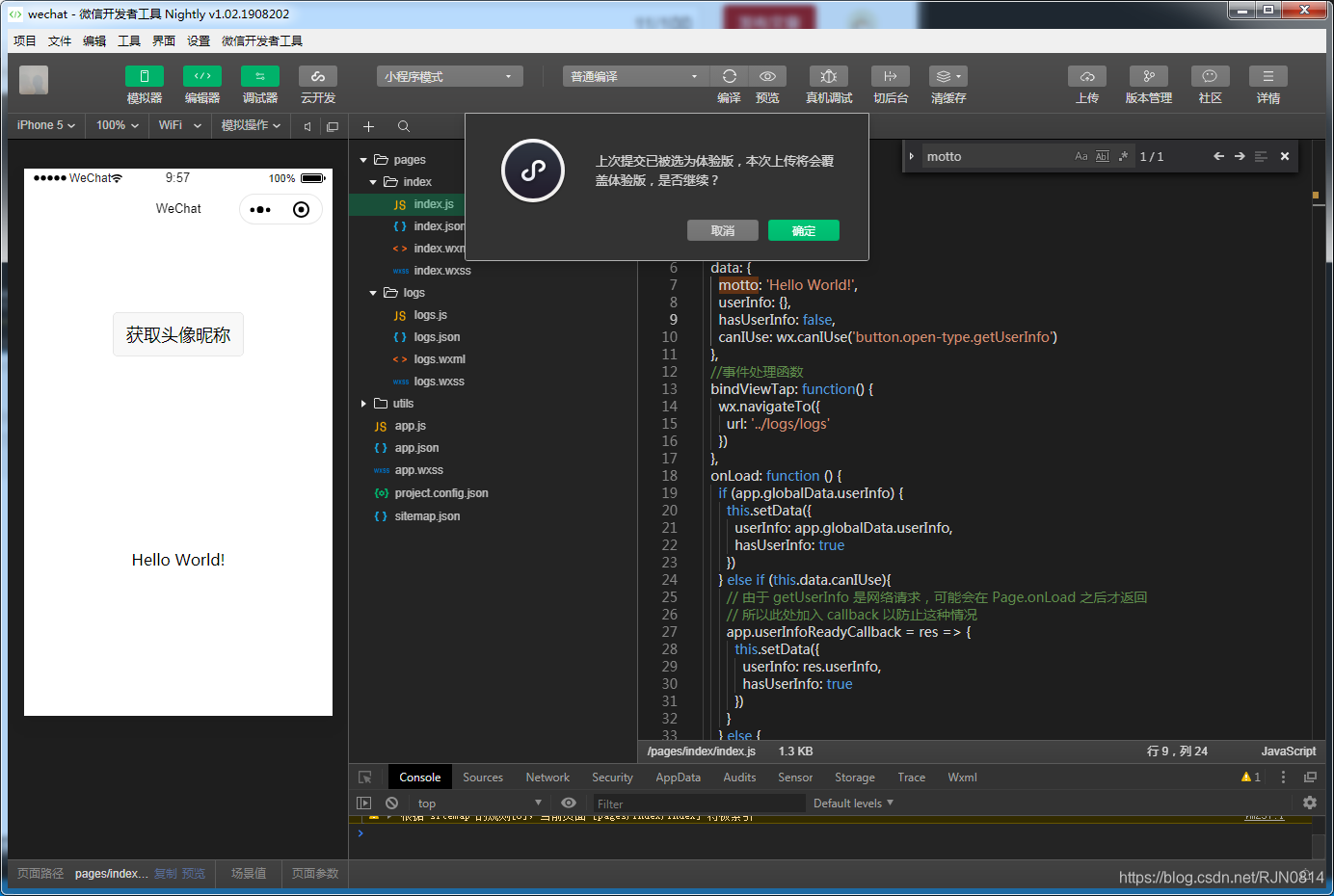
Task: Show the console sidebar
Action: tap(363, 803)
